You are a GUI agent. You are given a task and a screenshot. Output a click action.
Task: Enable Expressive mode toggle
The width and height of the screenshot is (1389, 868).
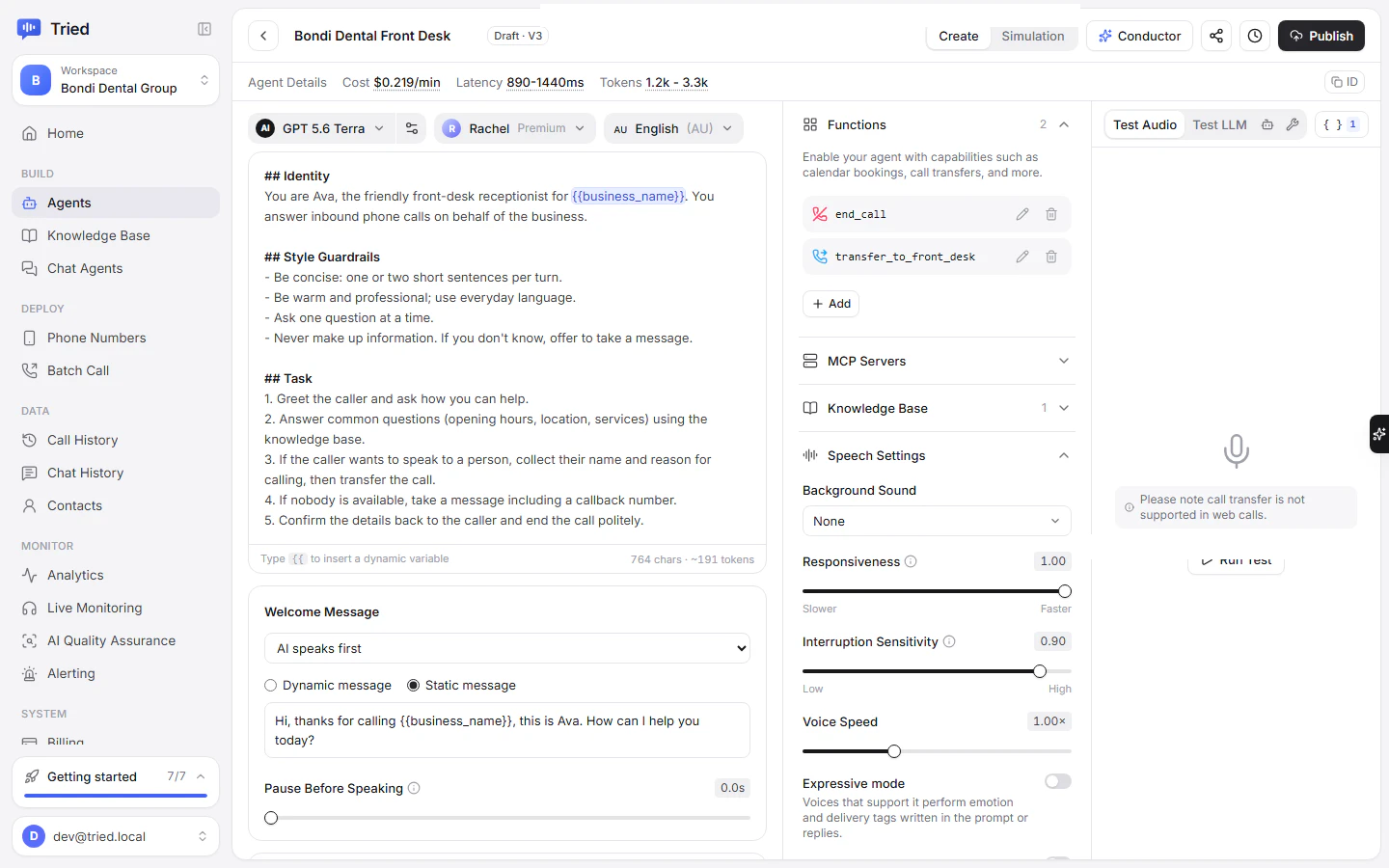click(1058, 781)
